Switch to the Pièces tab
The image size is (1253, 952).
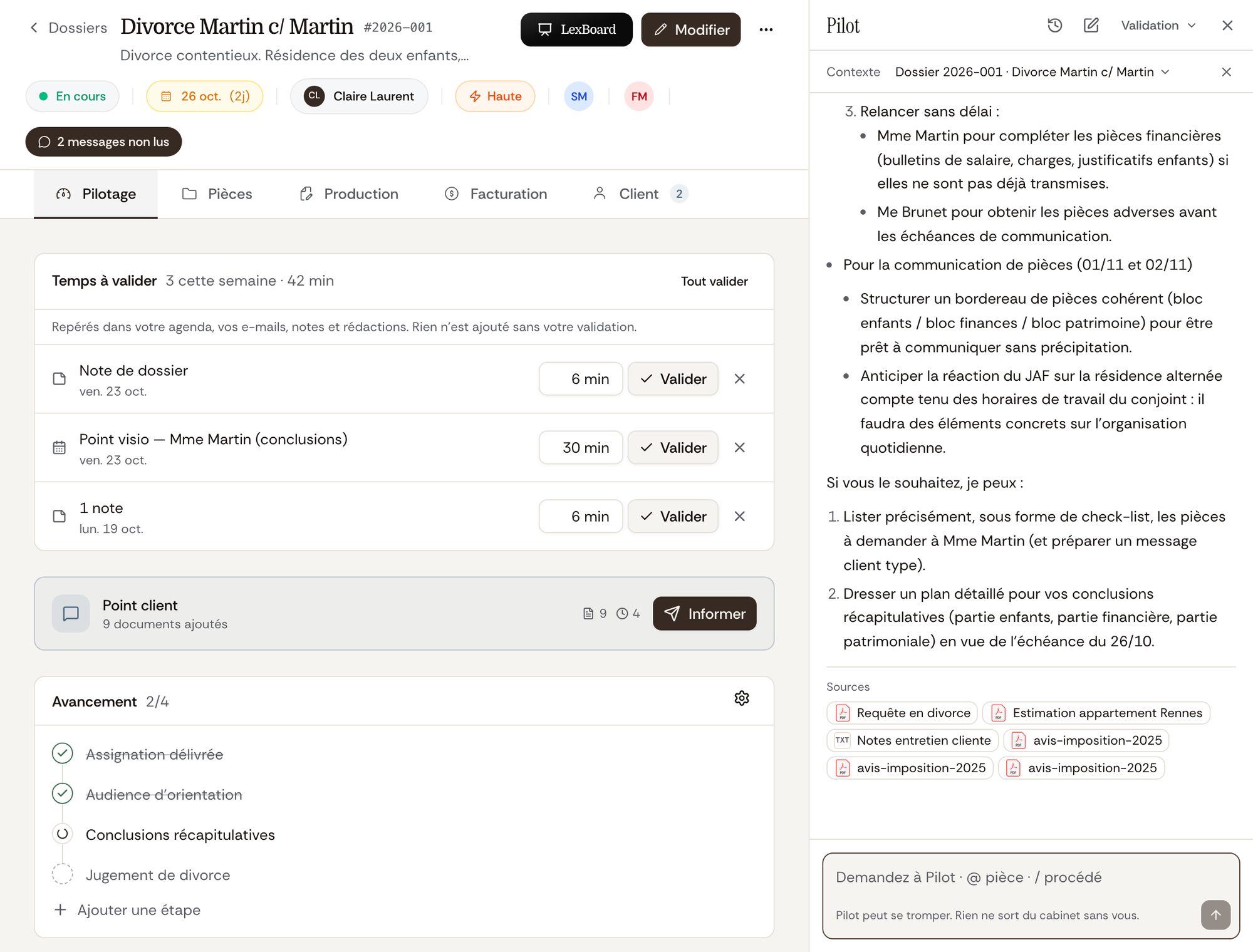point(217,194)
